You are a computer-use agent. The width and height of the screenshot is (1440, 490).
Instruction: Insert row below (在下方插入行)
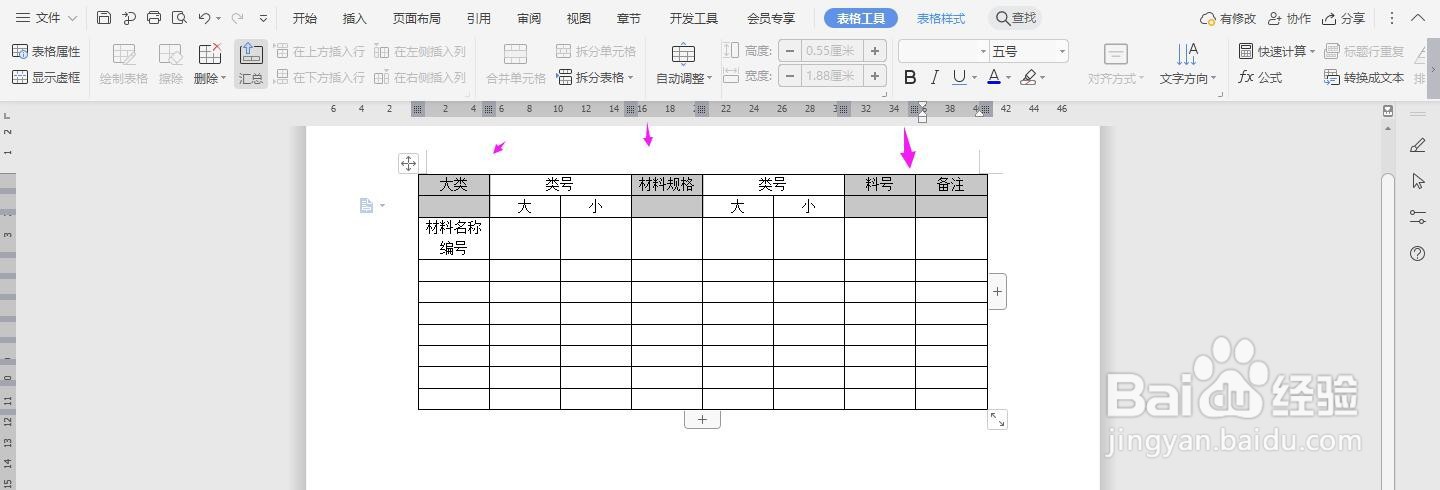[x=319, y=77]
